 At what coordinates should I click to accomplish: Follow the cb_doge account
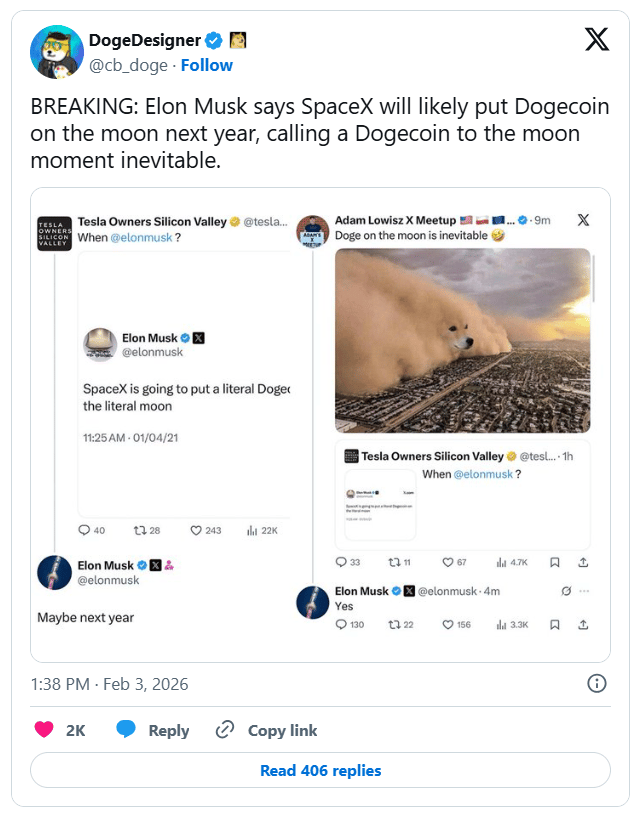[207, 65]
